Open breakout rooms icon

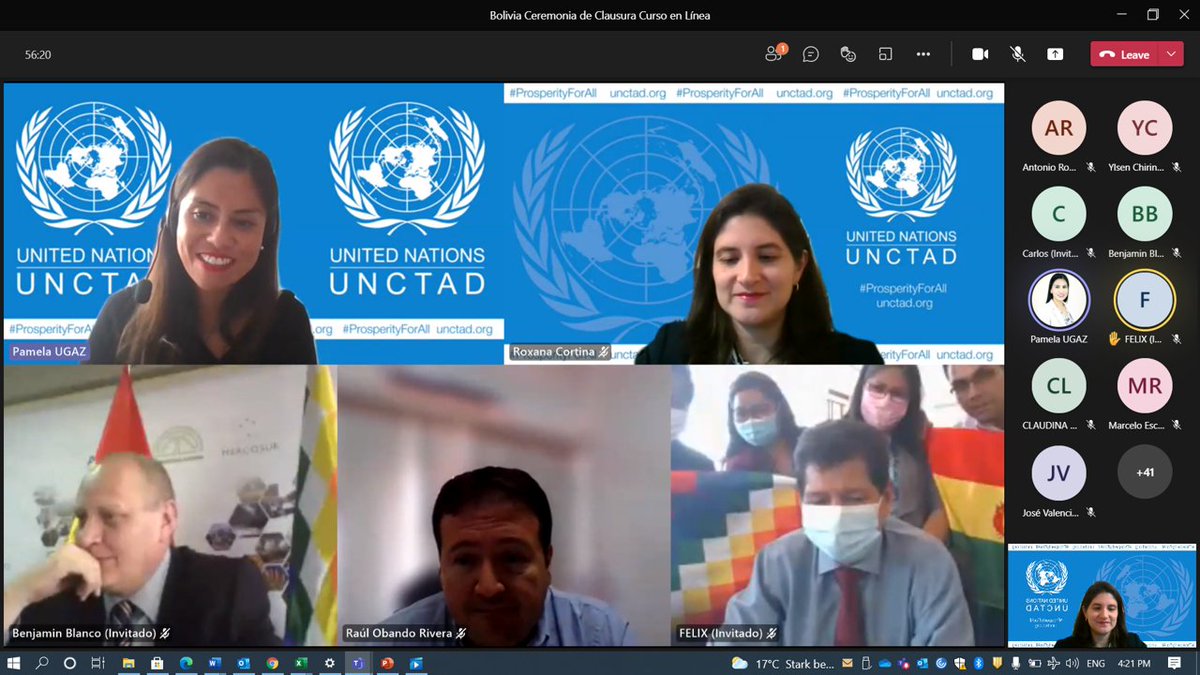coord(885,54)
